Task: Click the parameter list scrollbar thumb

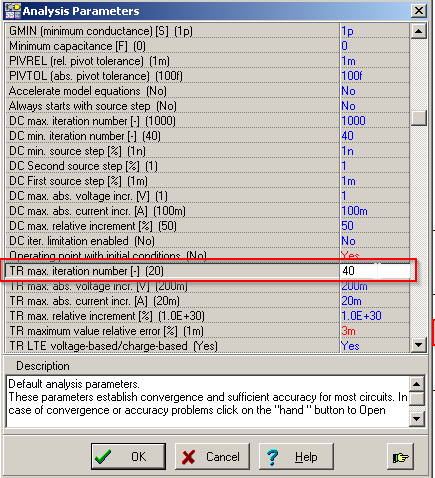Action: 418,118
